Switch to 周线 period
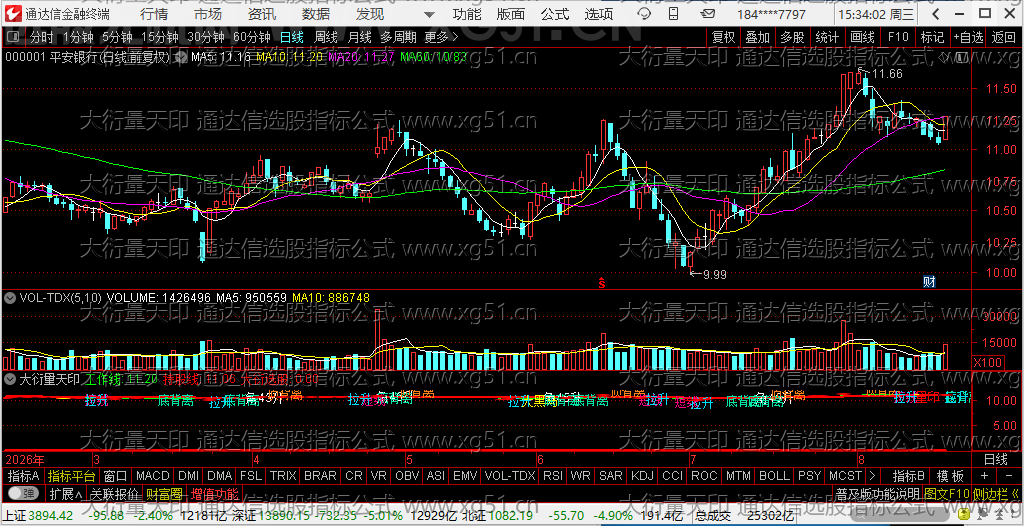The width and height of the screenshot is (1024, 526). pos(326,37)
